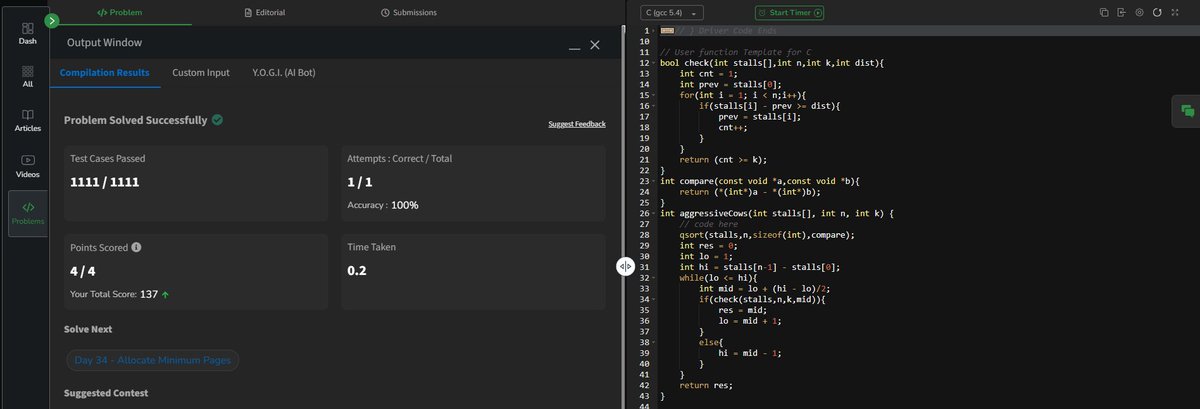Click the copy code icon
This screenshot has width=1200, height=409.
click(x=1104, y=12)
